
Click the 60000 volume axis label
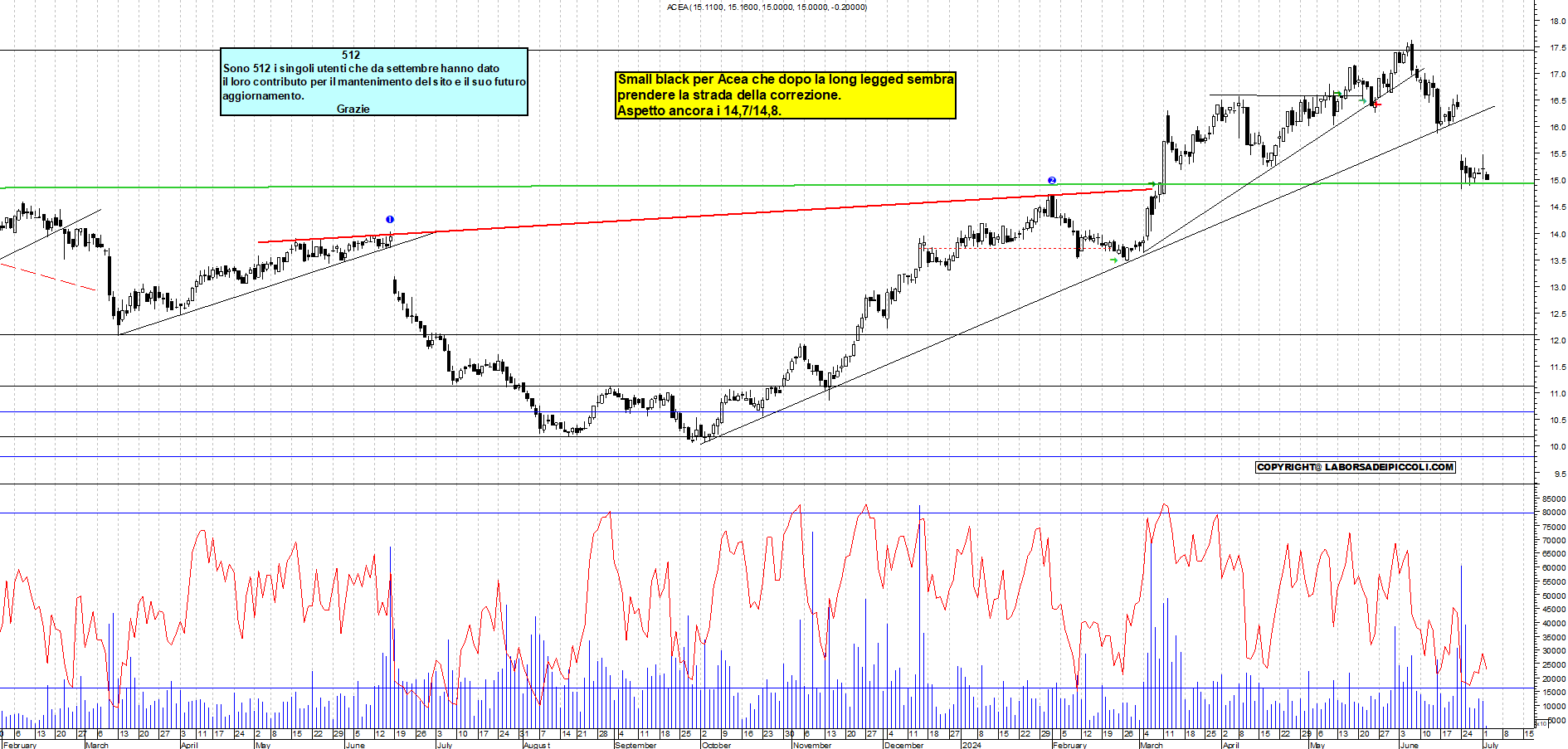tap(1554, 568)
